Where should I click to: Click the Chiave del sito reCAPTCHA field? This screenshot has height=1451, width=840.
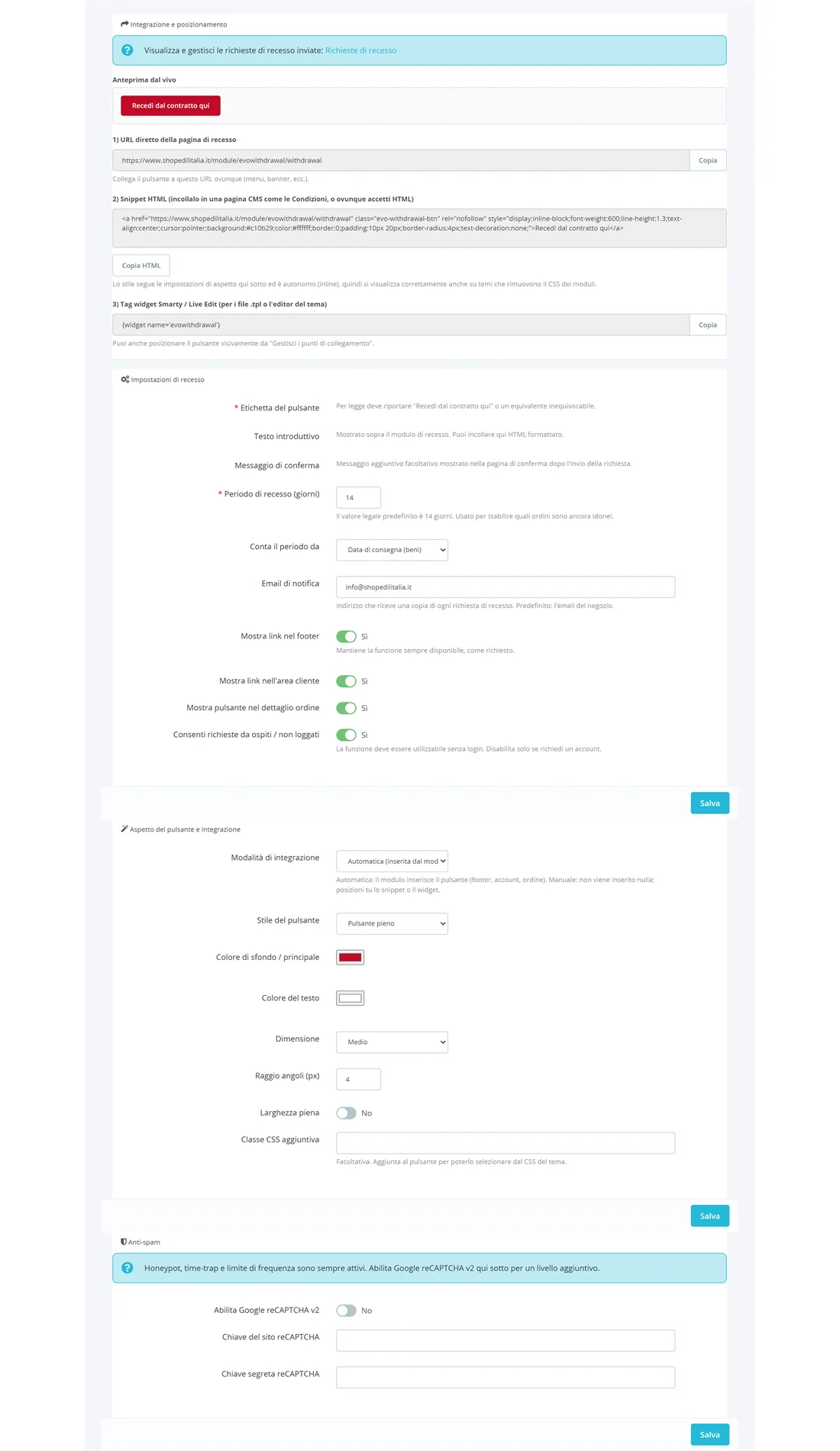click(x=506, y=1340)
